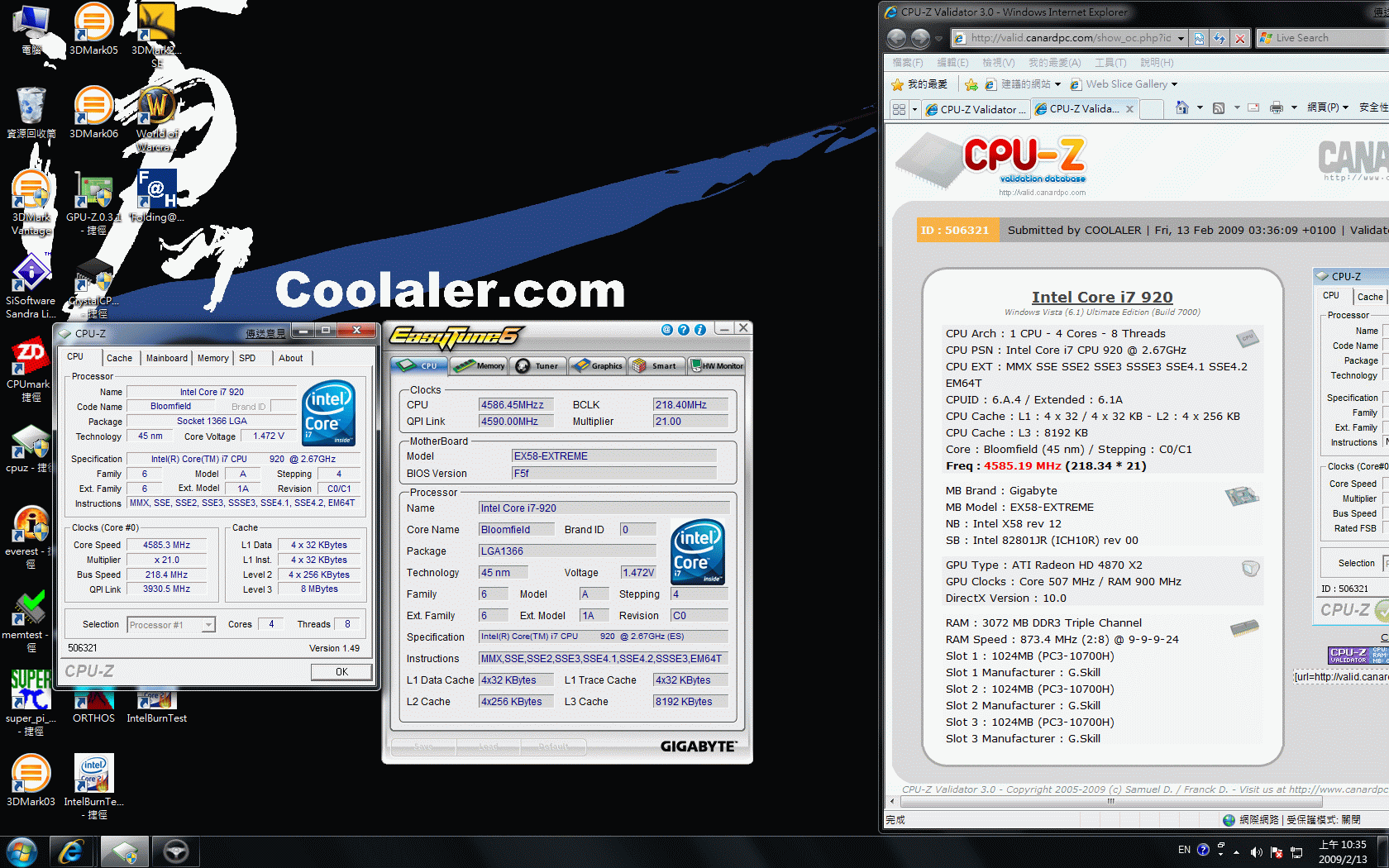Switch to EasyTune6 Graphics tab
Screen dimensions: 1389x868
click(597, 365)
